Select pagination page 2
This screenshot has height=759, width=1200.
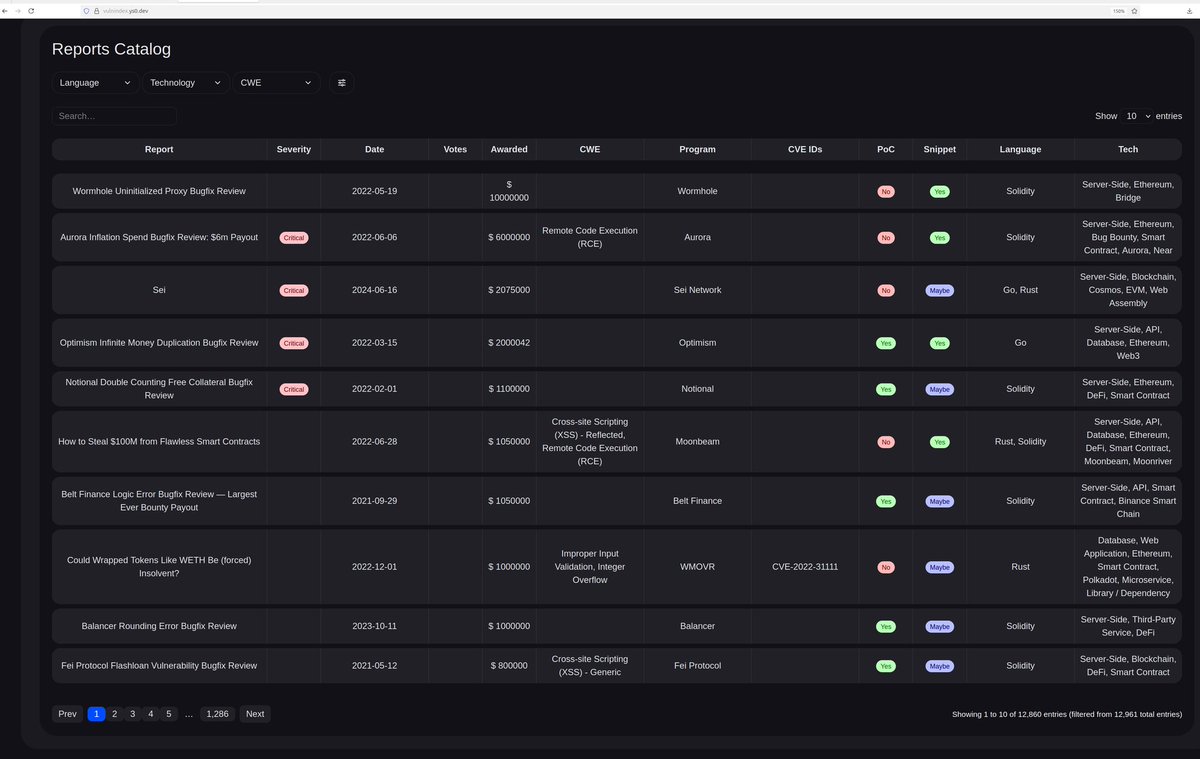pos(115,714)
